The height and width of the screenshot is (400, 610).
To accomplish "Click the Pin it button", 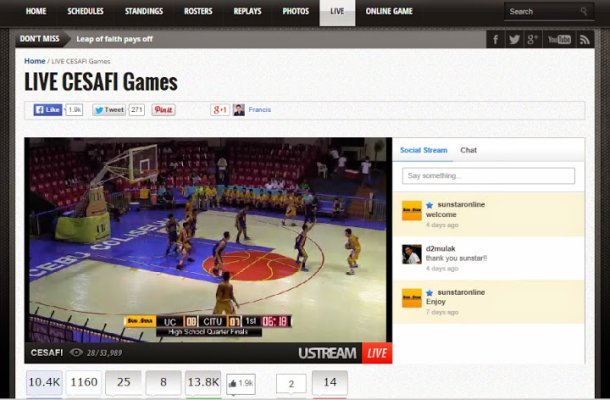I will coord(163,110).
